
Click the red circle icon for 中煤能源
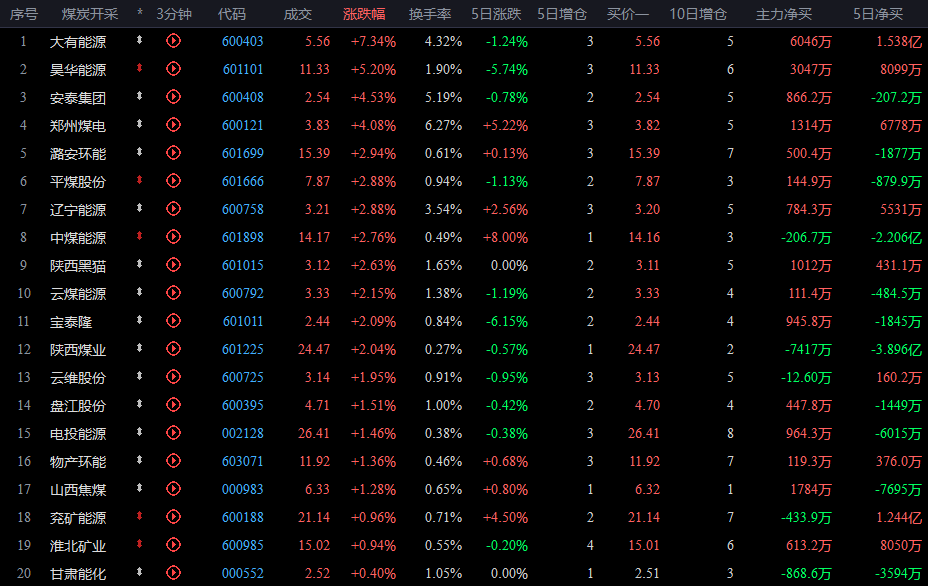pos(173,237)
